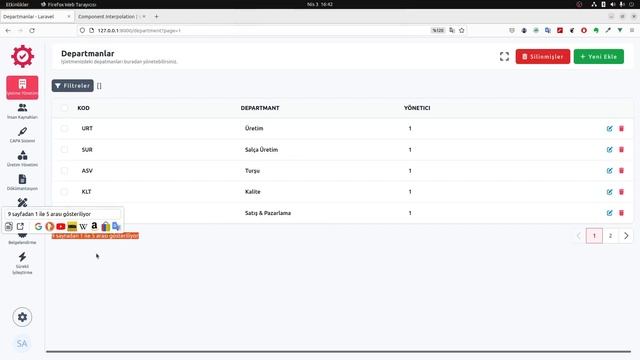
Task: Open İnsan Kaynakları in sidebar
Action: pos(22,111)
